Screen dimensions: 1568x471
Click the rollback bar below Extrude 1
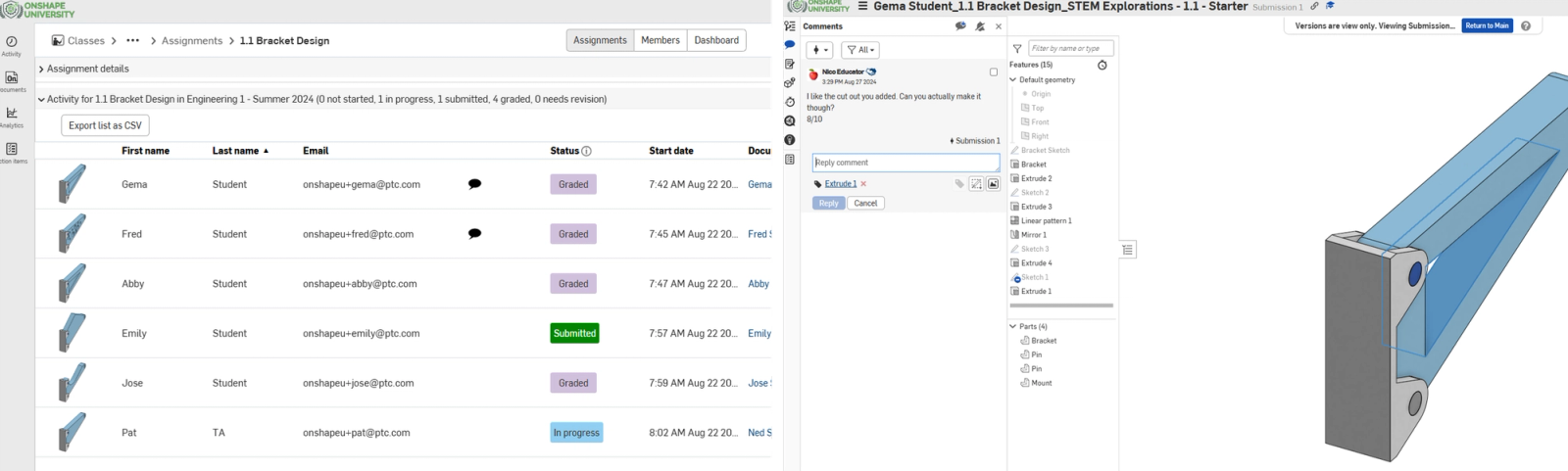1061,306
